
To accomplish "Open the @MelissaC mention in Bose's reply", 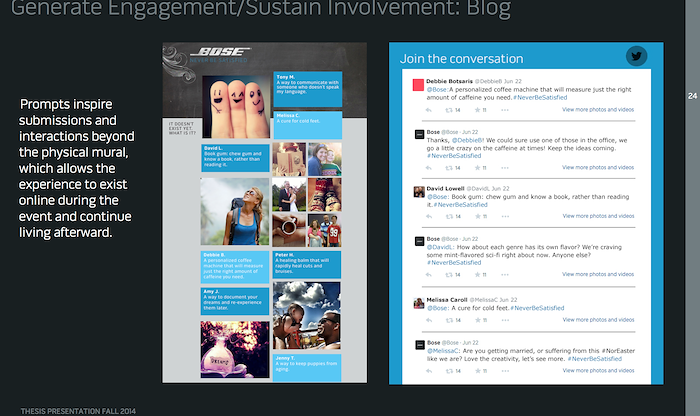I will pos(443,351).
